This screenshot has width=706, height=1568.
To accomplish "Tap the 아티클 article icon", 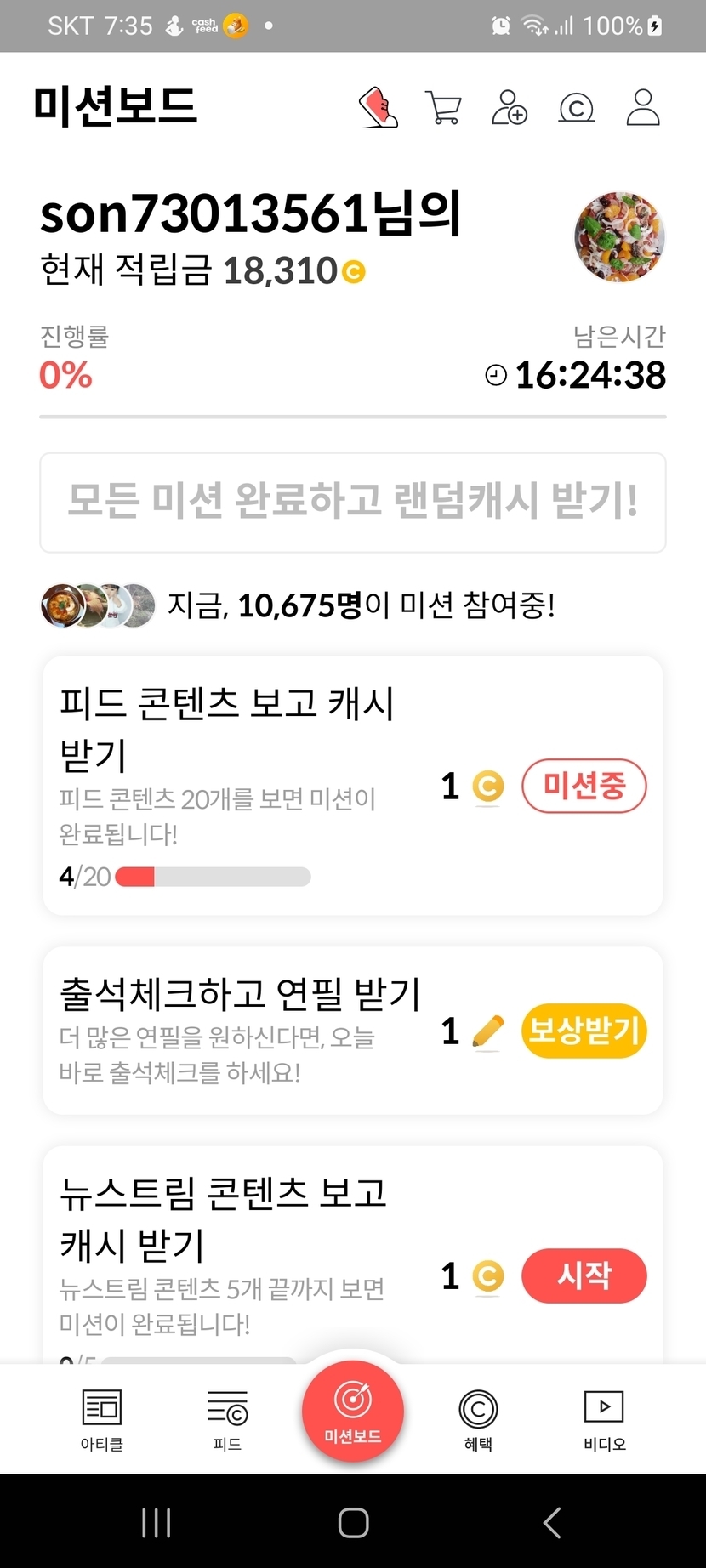I will click(x=102, y=1418).
